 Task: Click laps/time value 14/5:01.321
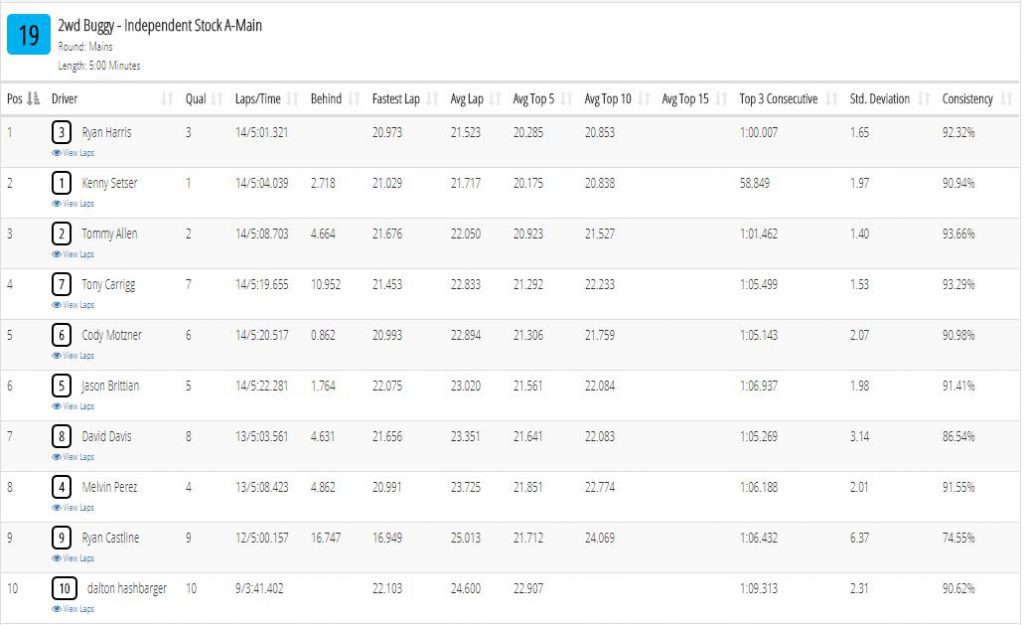click(261, 133)
